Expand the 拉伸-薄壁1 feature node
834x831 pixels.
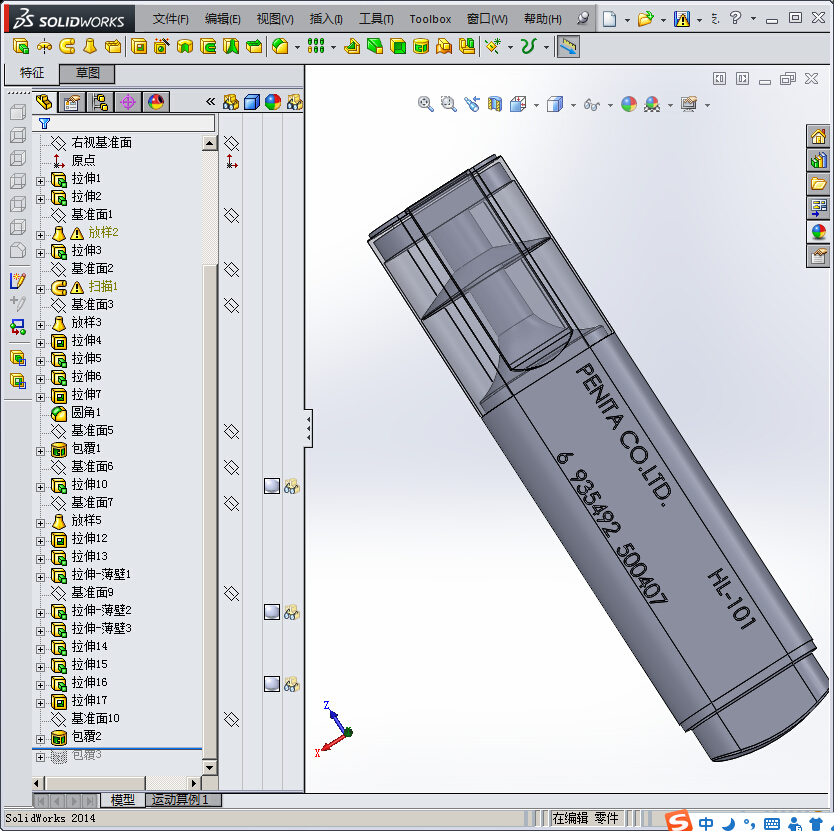[40, 577]
